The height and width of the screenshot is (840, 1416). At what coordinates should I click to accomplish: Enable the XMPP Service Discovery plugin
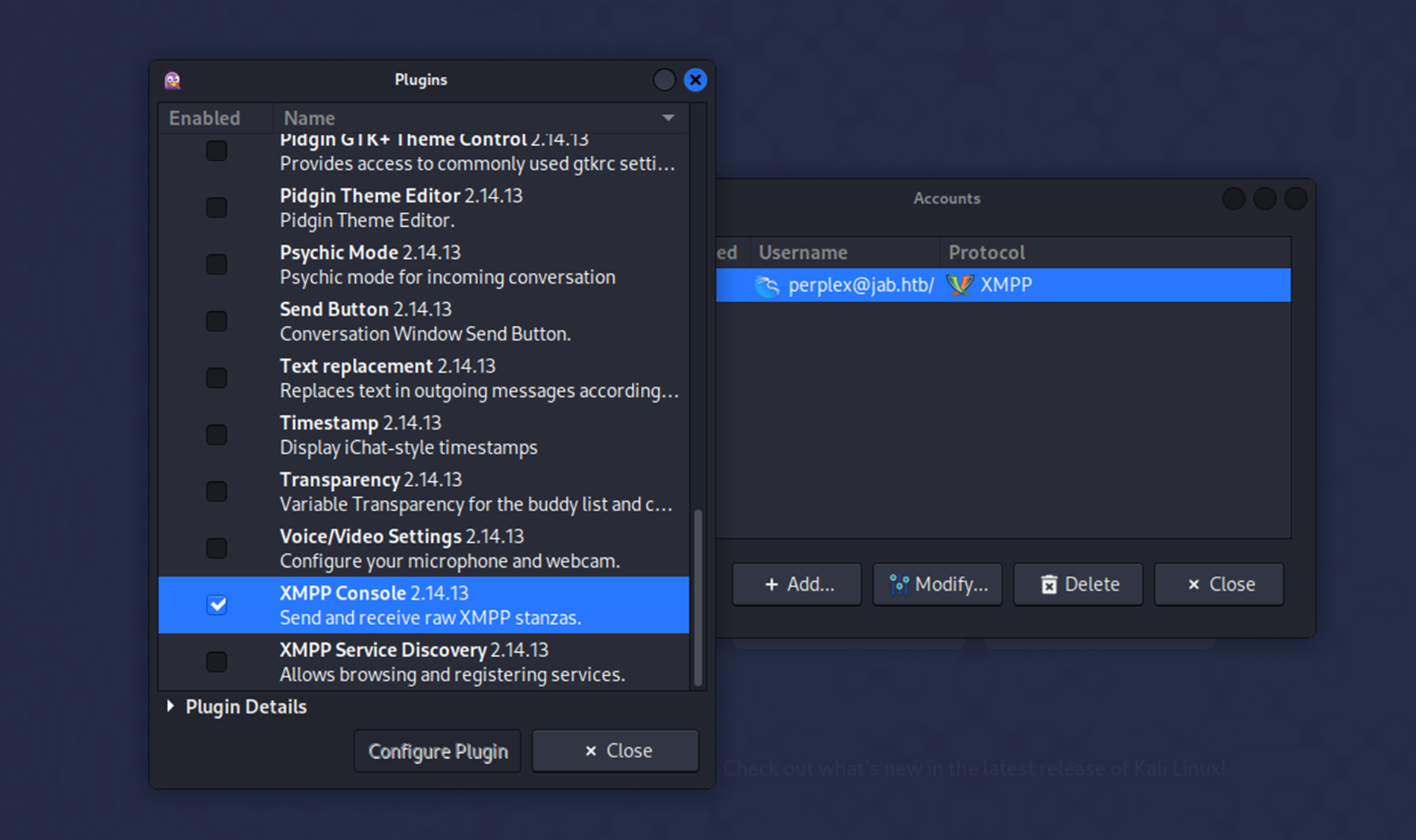pyautogui.click(x=217, y=661)
